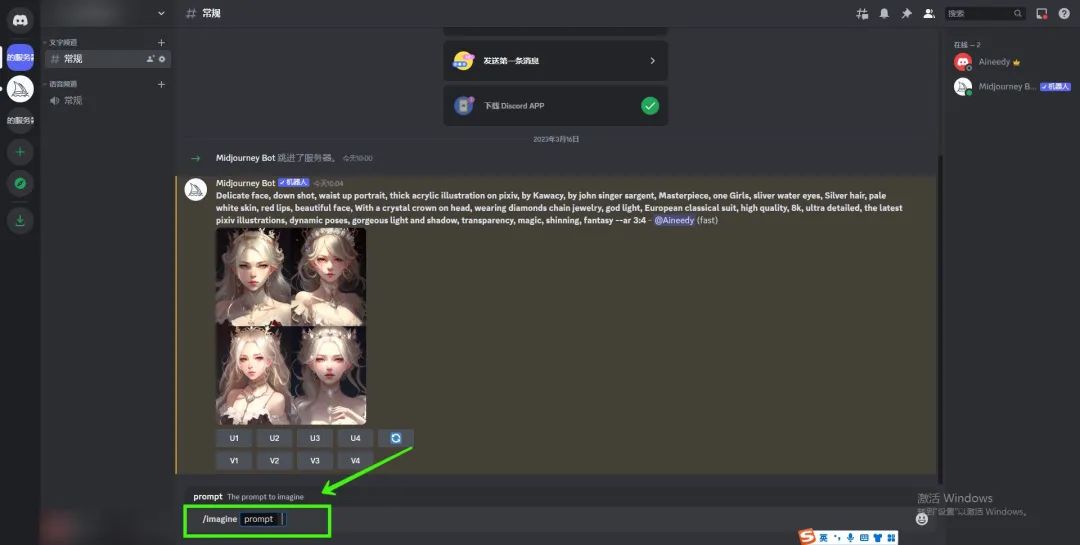This screenshot has width=1080, height=545.
Task: Open the inbox icon in header
Action: pyautogui.click(x=1041, y=13)
